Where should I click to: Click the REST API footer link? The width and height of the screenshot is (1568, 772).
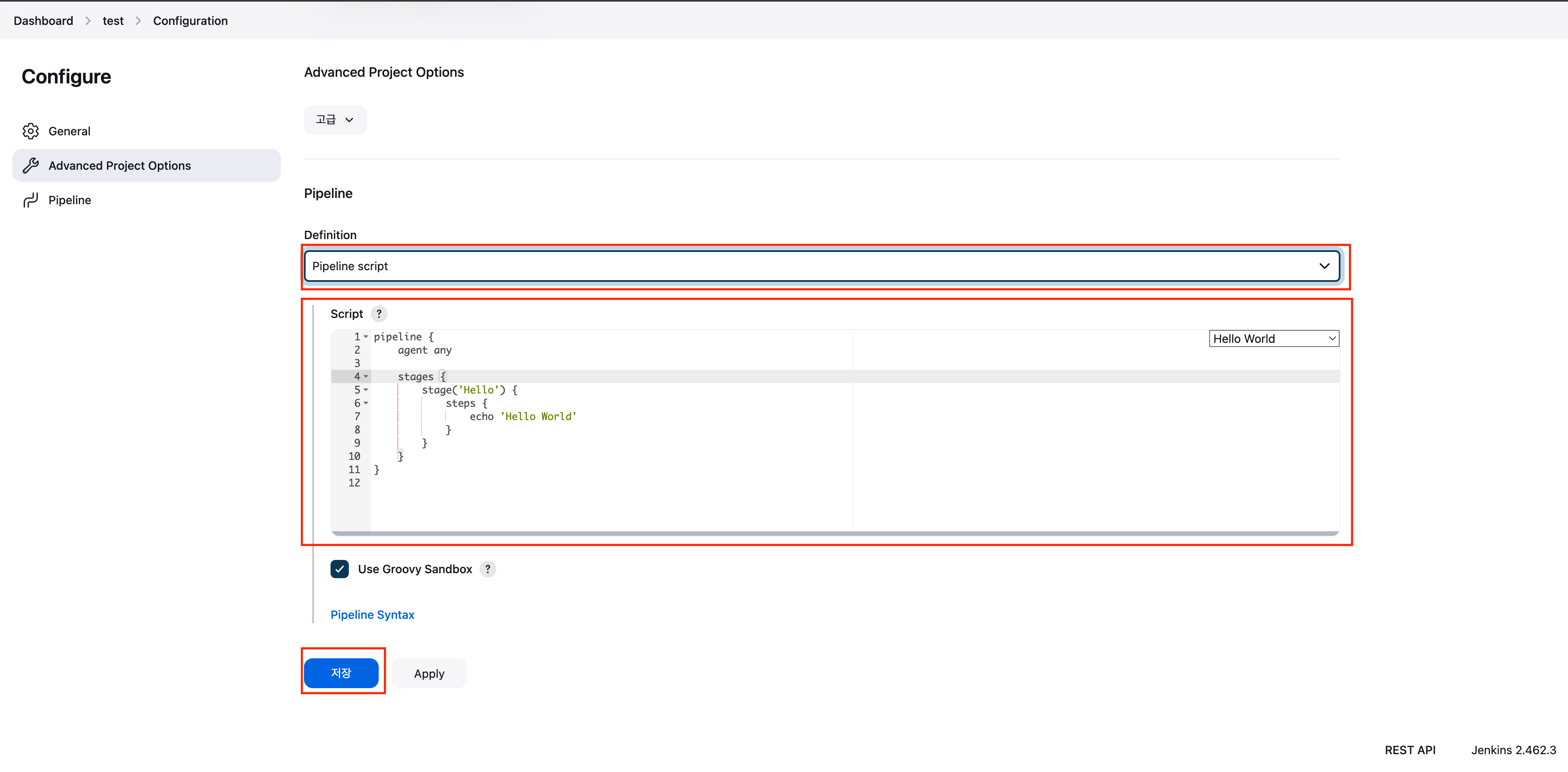point(1410,750)
